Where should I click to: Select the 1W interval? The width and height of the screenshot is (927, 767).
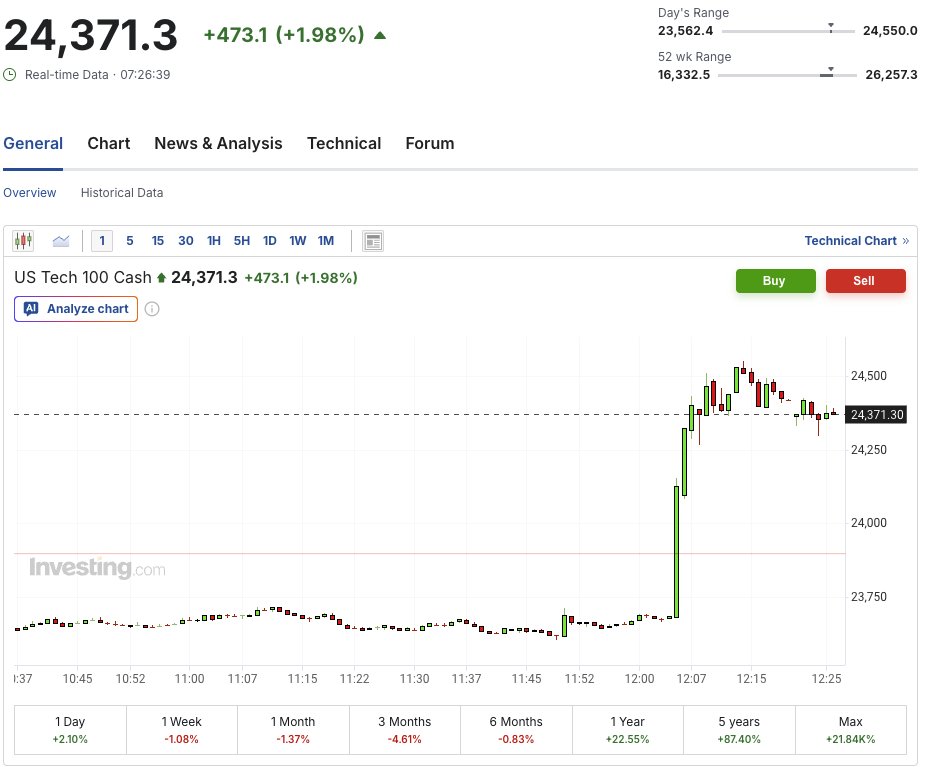coord(297,241)
